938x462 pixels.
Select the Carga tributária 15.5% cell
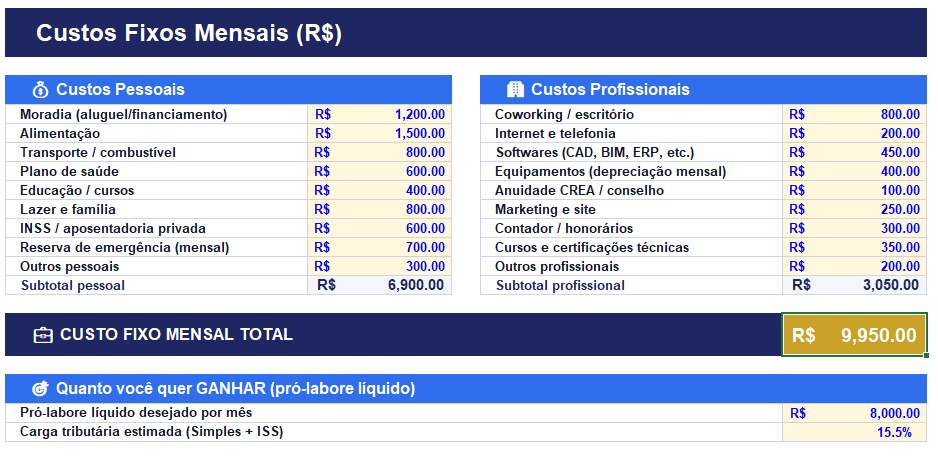tap(855, 432)
